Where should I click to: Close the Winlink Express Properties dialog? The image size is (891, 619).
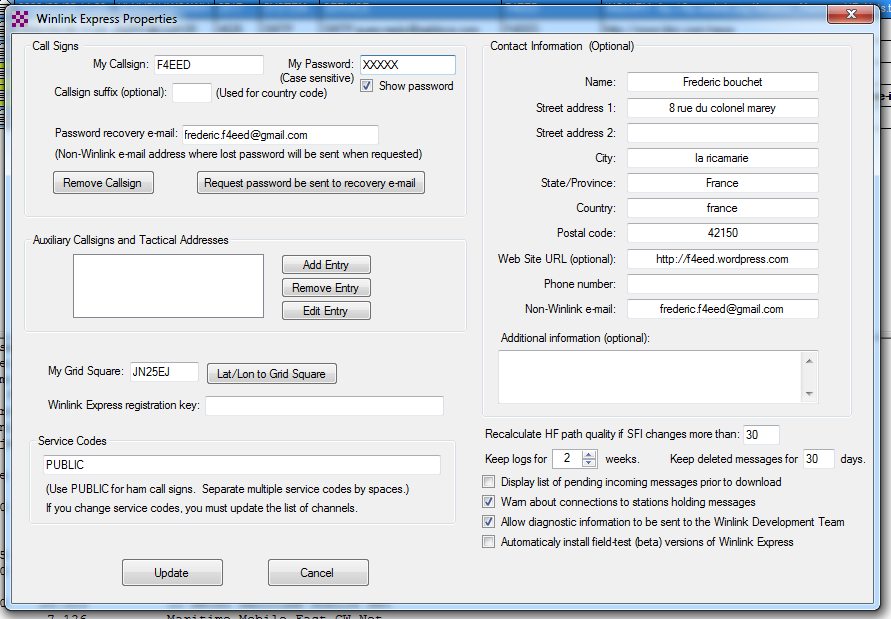(x=850, y=14)
